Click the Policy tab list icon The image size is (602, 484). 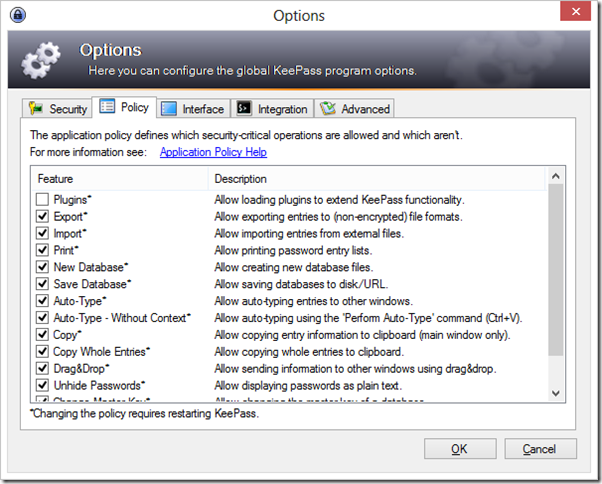point(107,106)
